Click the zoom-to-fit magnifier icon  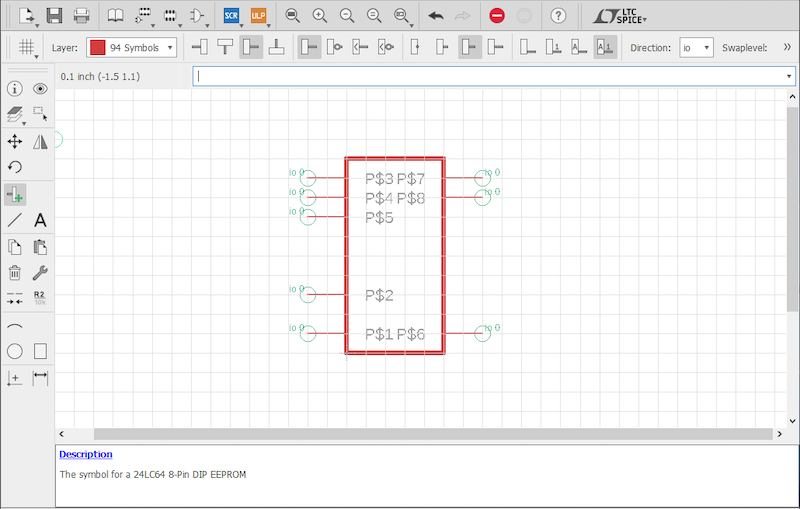point(292,16)
